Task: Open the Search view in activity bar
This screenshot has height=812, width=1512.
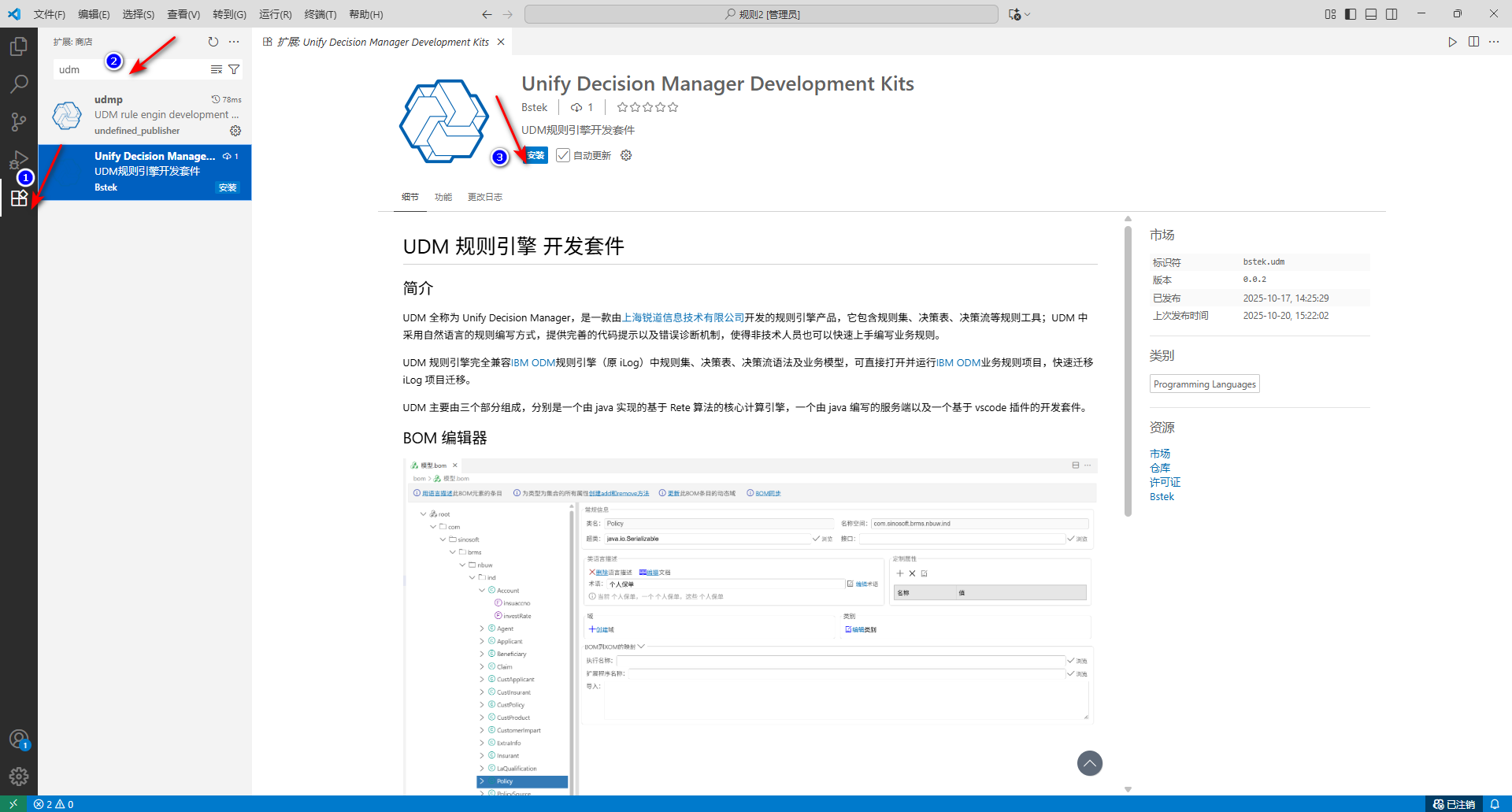Action: pos(19,83)
